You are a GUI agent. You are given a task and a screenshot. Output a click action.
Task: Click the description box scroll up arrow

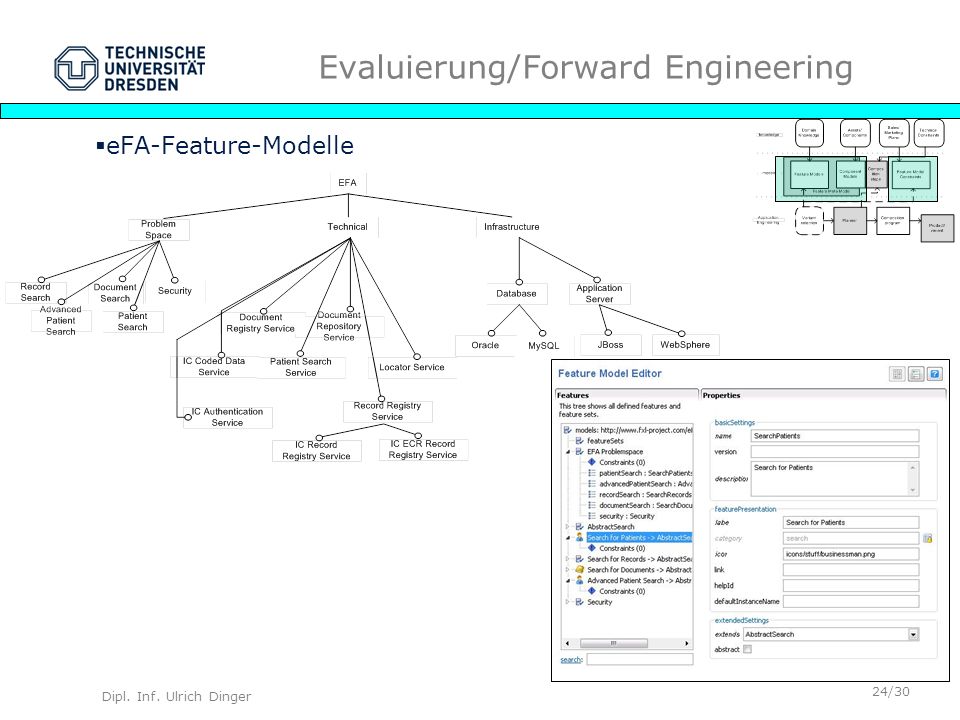pyautogui.click(x=912, y=467)
